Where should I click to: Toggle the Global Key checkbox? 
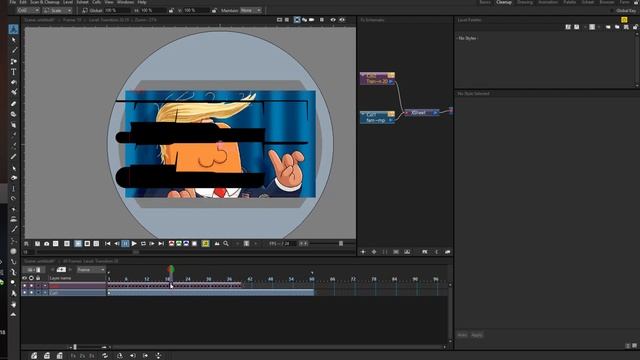pyautogui.click(x=612, y=11)
